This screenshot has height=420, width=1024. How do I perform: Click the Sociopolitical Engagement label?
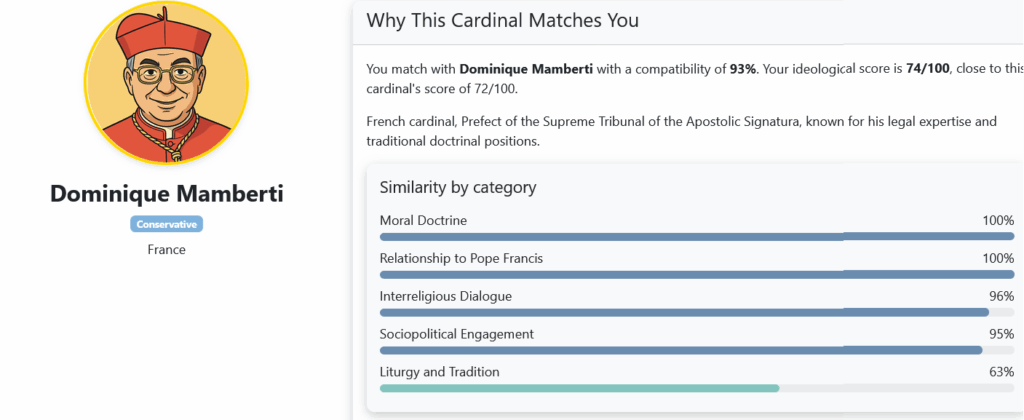pyautogui.click(x=456, y=334)
